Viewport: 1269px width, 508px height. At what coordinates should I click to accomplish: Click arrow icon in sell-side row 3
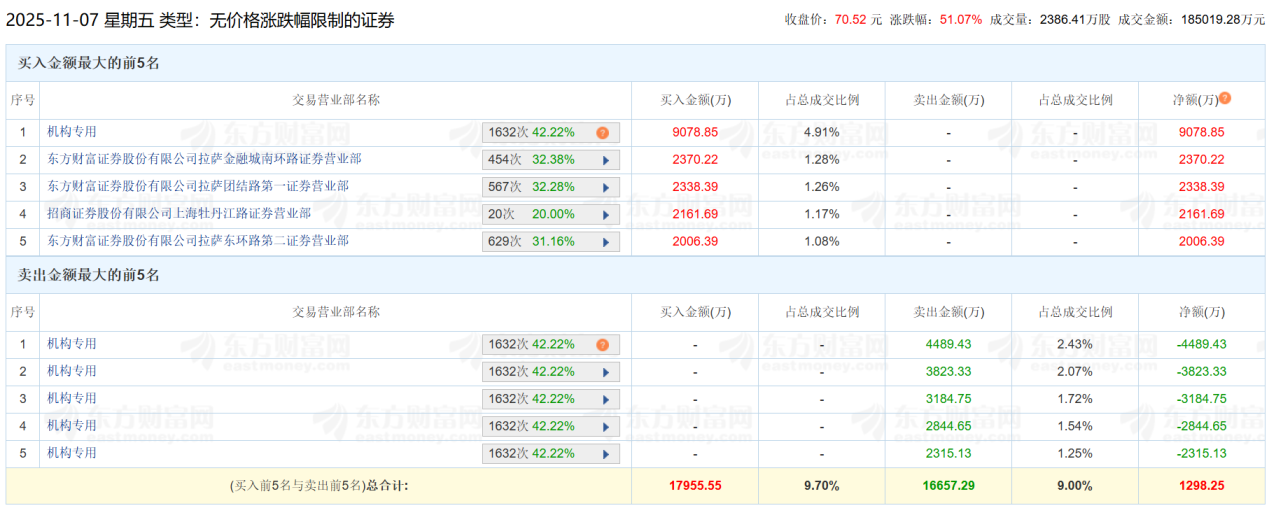pyautogui.click(x=605, y=399)
